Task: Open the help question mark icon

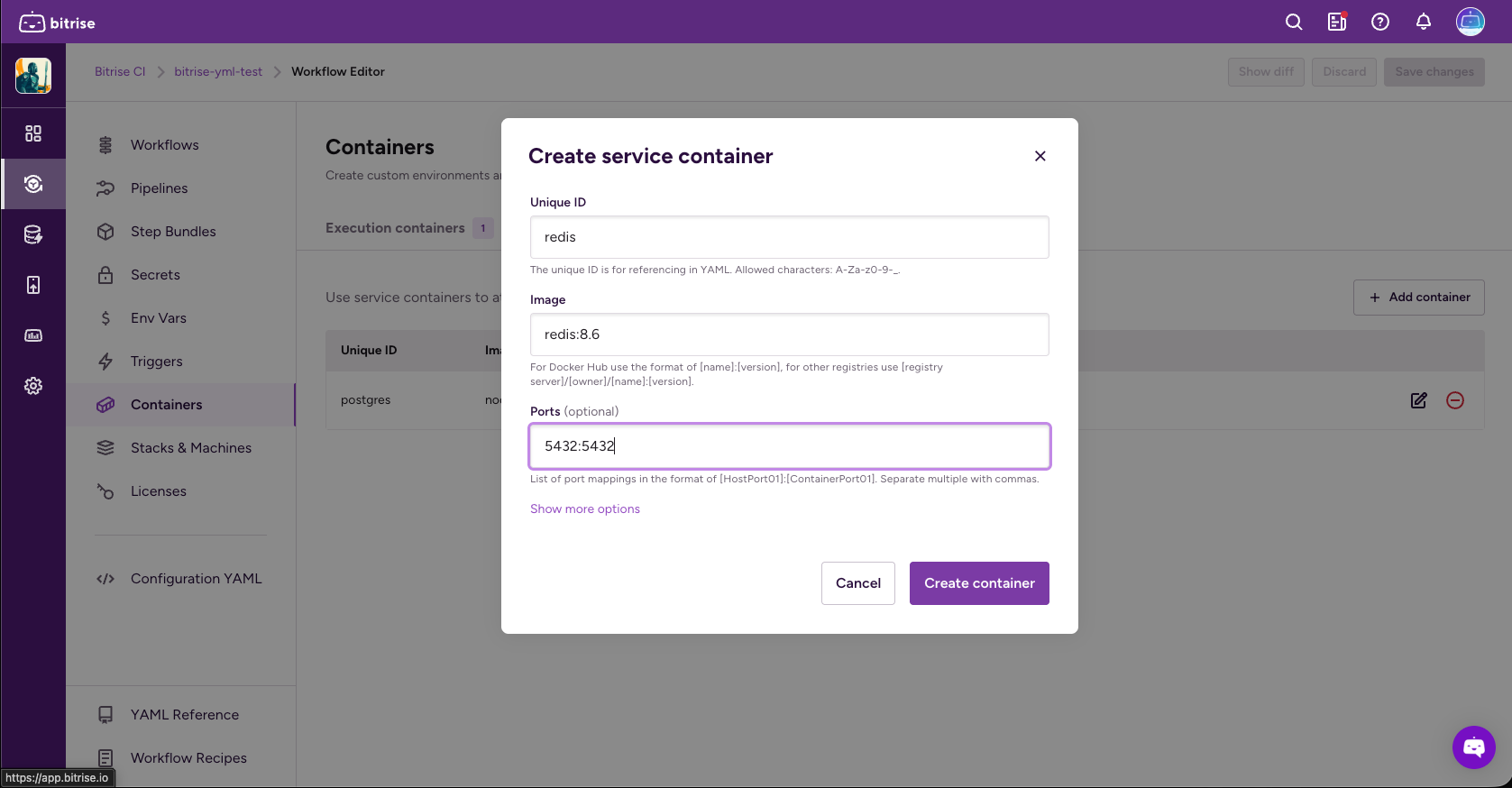Action: 1380,23
